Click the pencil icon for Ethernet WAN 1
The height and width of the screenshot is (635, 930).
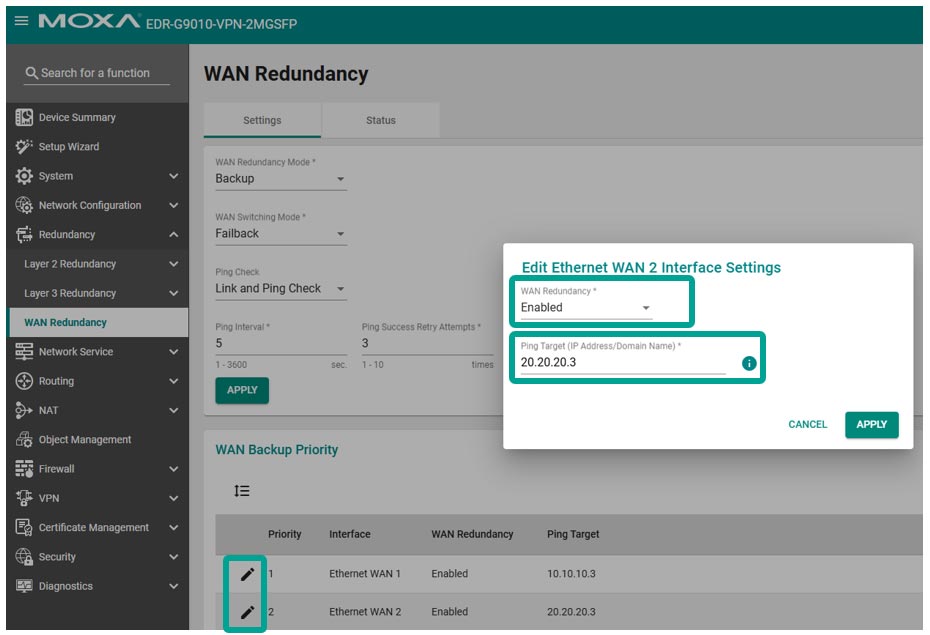pos(247,574)
